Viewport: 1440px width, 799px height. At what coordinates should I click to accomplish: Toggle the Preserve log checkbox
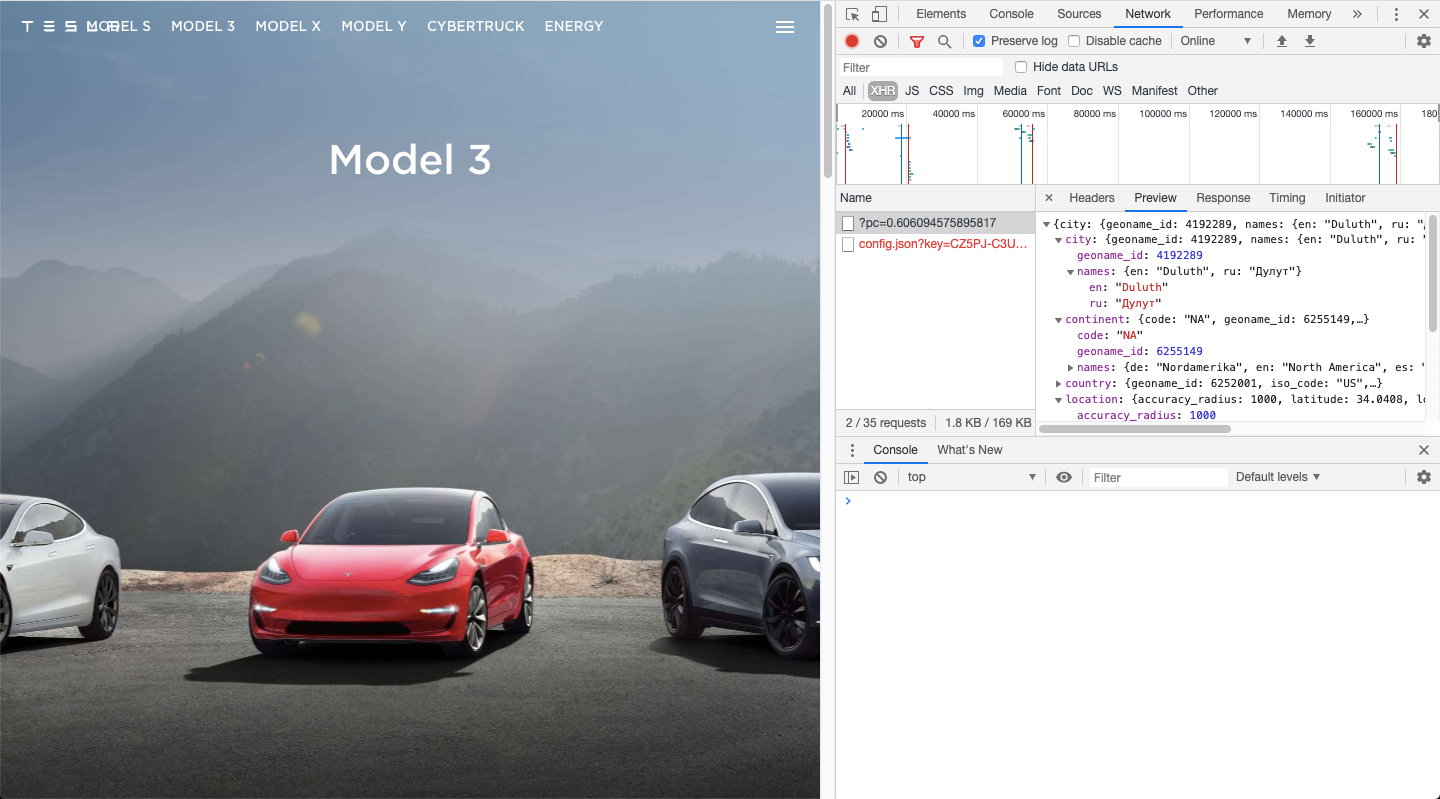point(979,41)
